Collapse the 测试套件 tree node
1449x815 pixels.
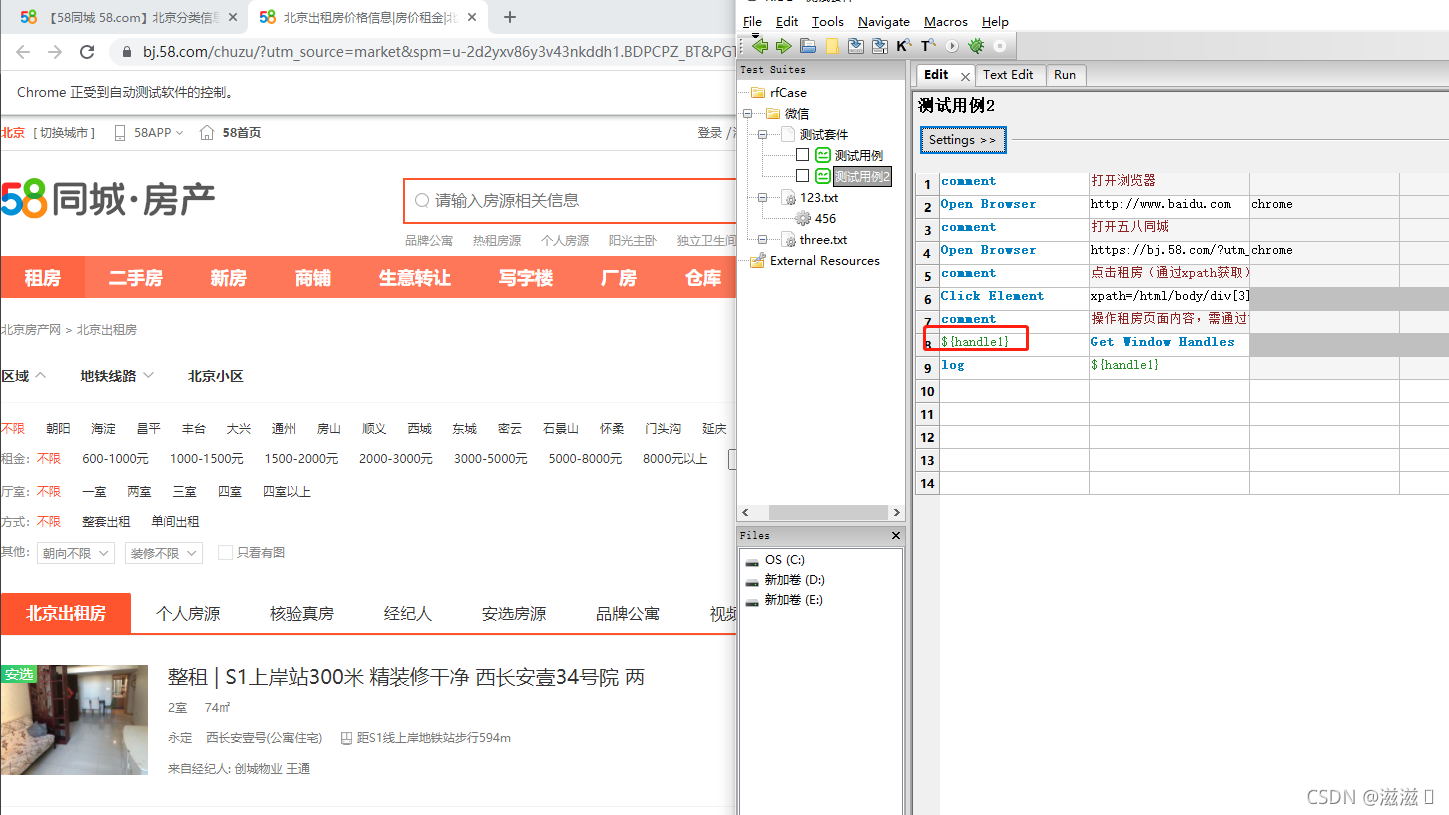(x=762, y=134)
